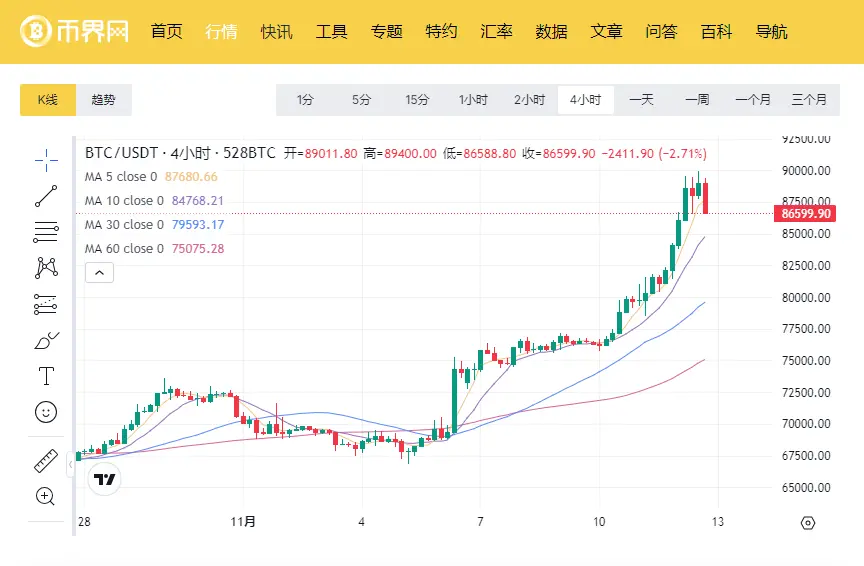Select the trend line drawing tool
This screenshot has width=864, height=566.
[x=46, y=197]
